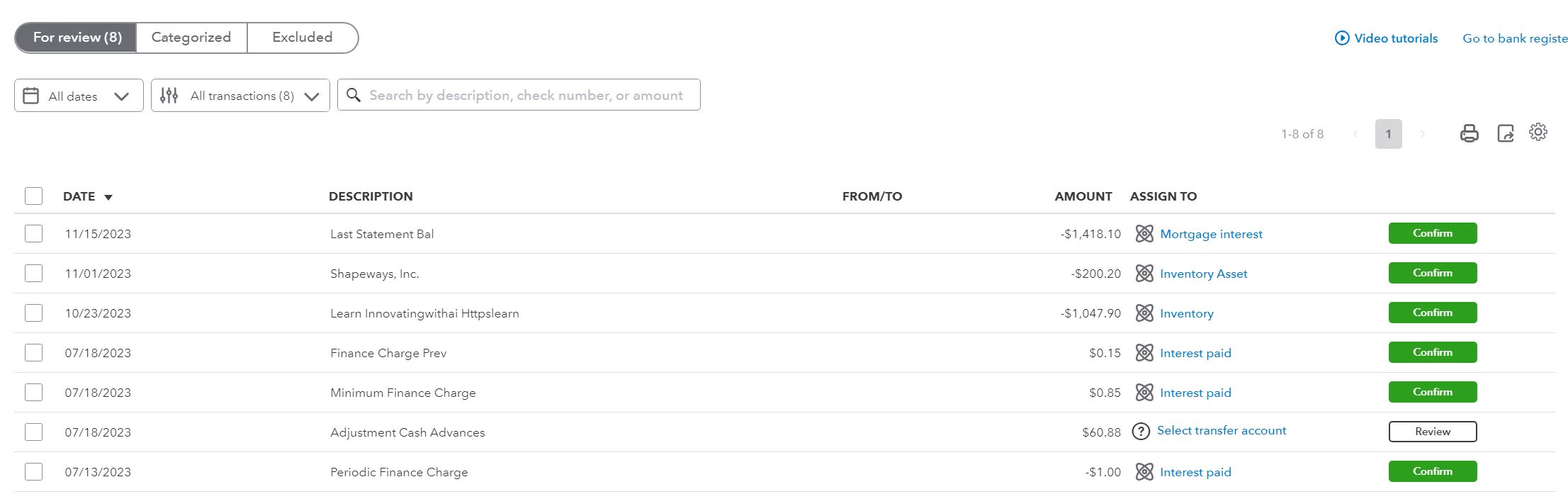Confirm the Last Statement Bal transaction

coord(1432,233)
